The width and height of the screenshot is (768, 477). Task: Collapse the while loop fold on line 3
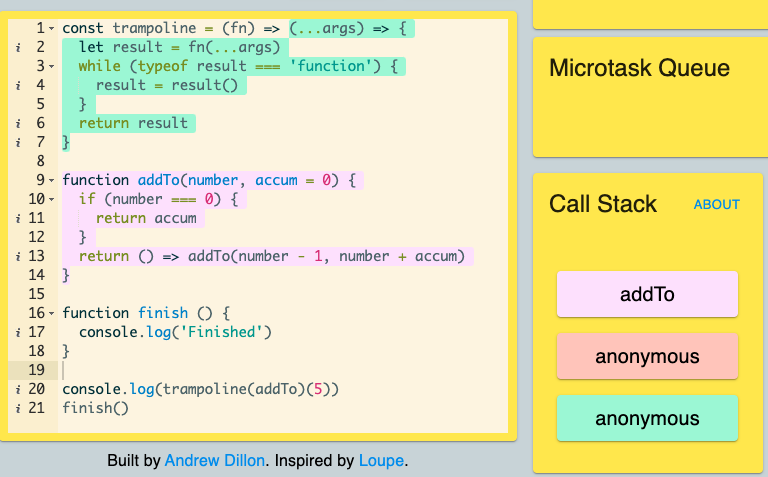52,67
